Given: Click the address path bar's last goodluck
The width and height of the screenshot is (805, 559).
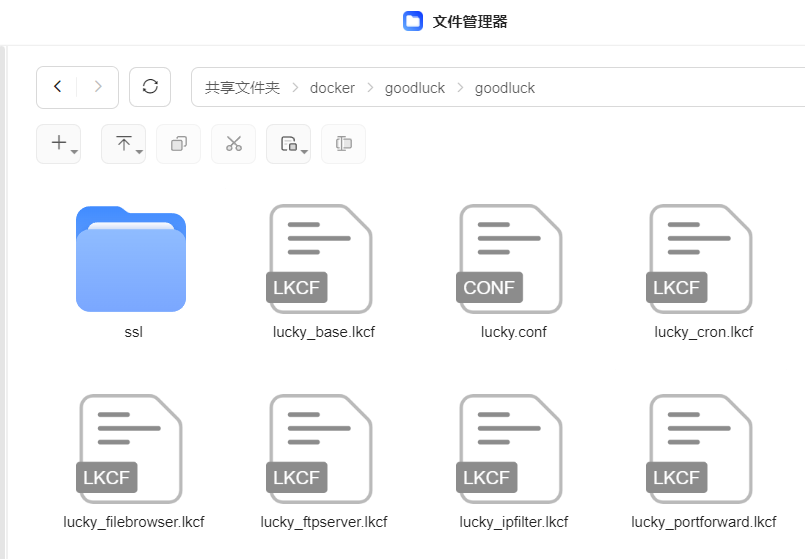Looking at the screenshot, I should pyautogui.click(x=505, y=88).
